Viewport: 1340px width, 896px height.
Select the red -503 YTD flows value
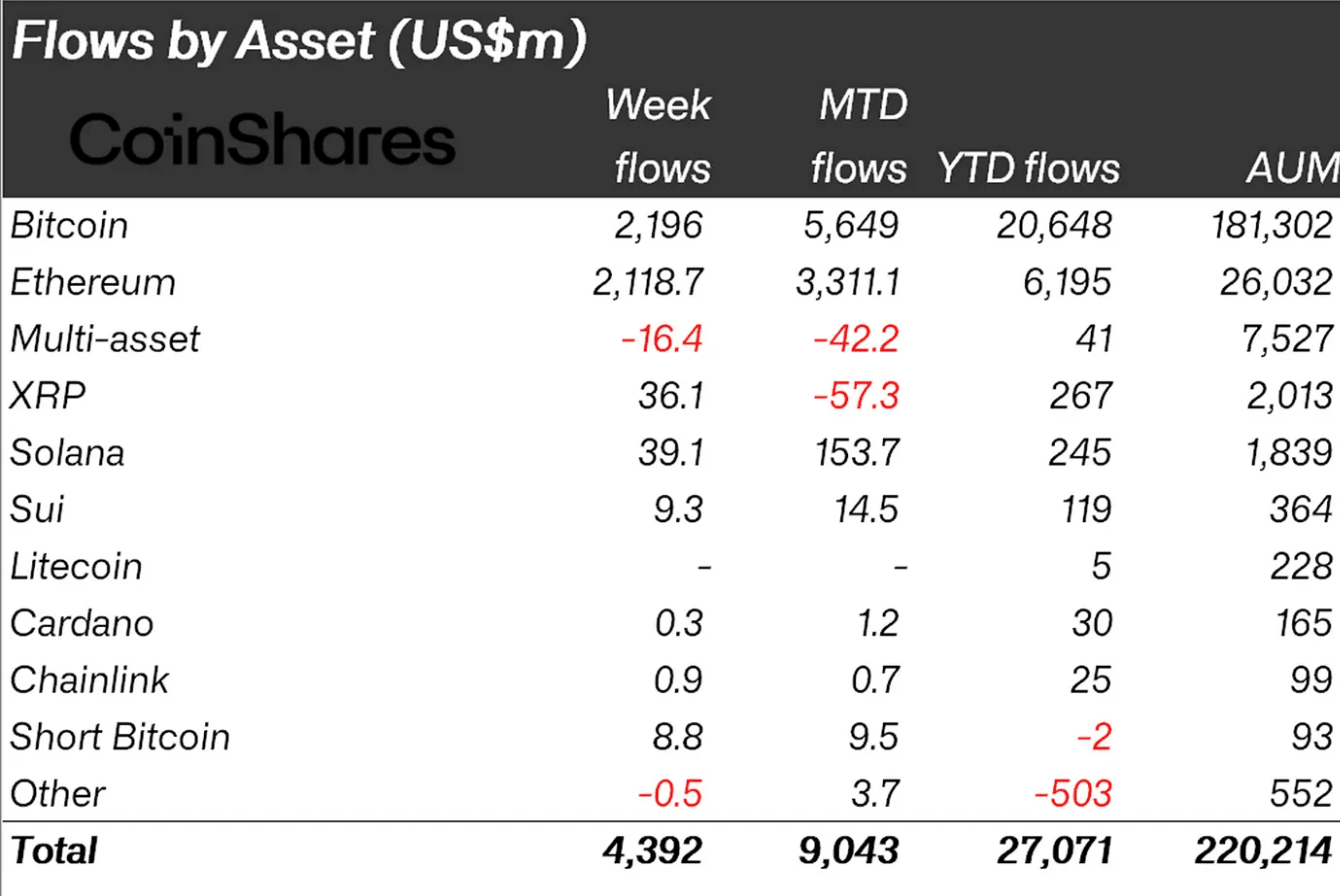pos(1073,794)
